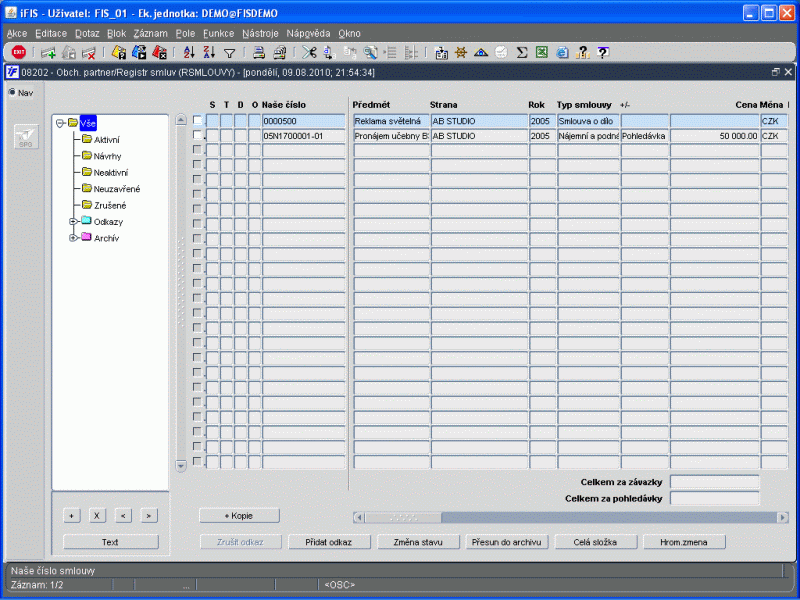Click the filter funnel icon
The height and width of the screenshot is (600, 800).
click(x=230, y=53)
